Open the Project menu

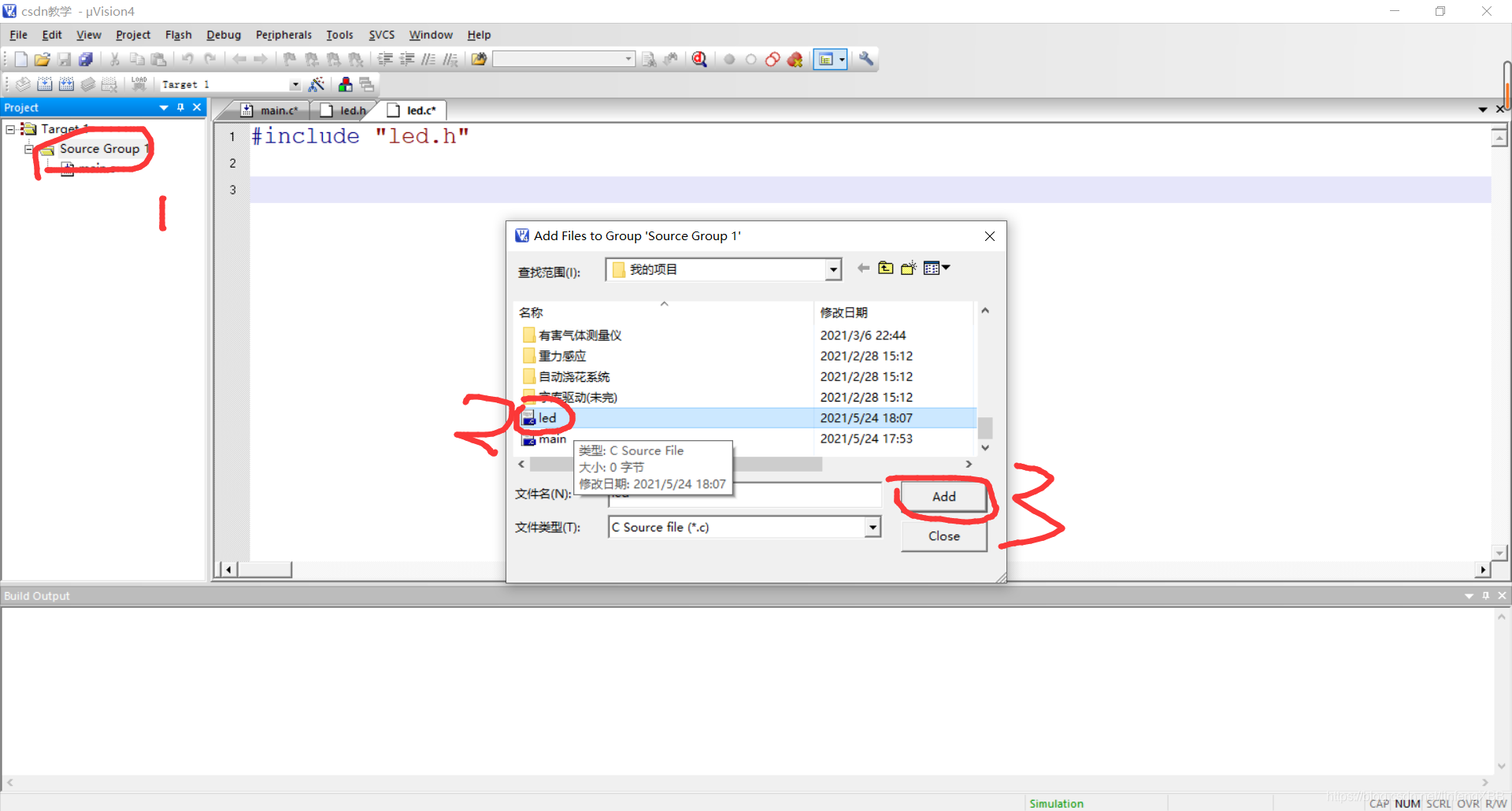click(132, 35)
